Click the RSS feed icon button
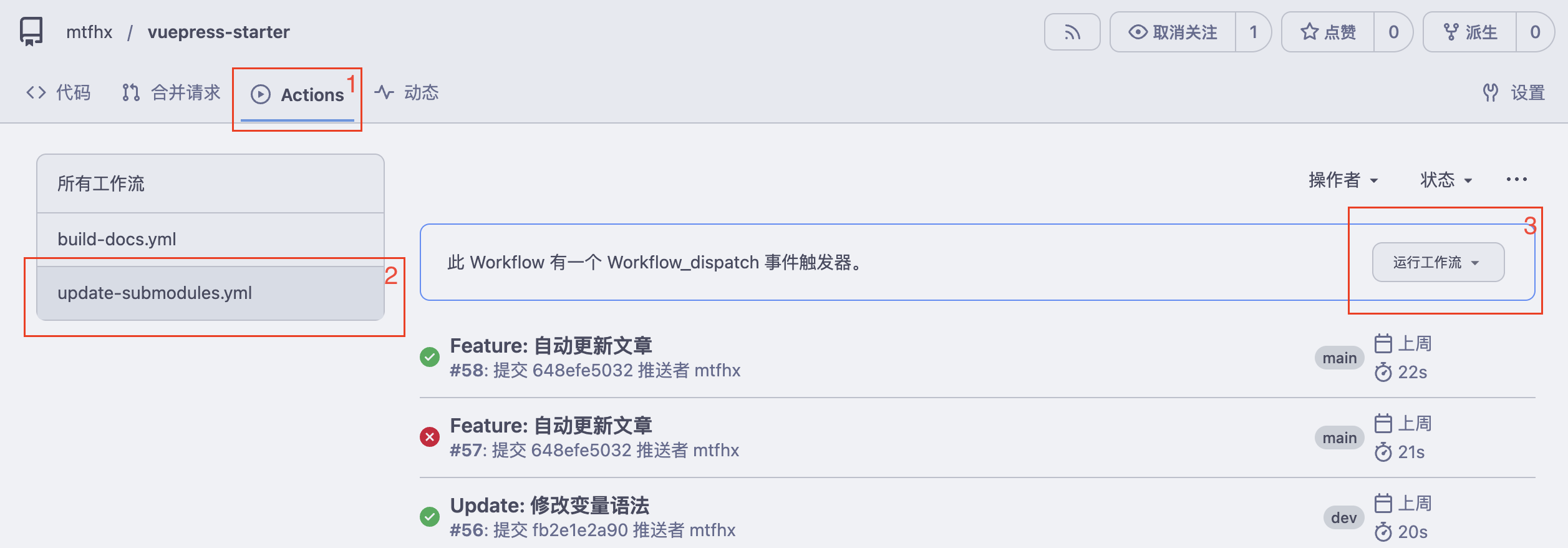 point(1072,32)
